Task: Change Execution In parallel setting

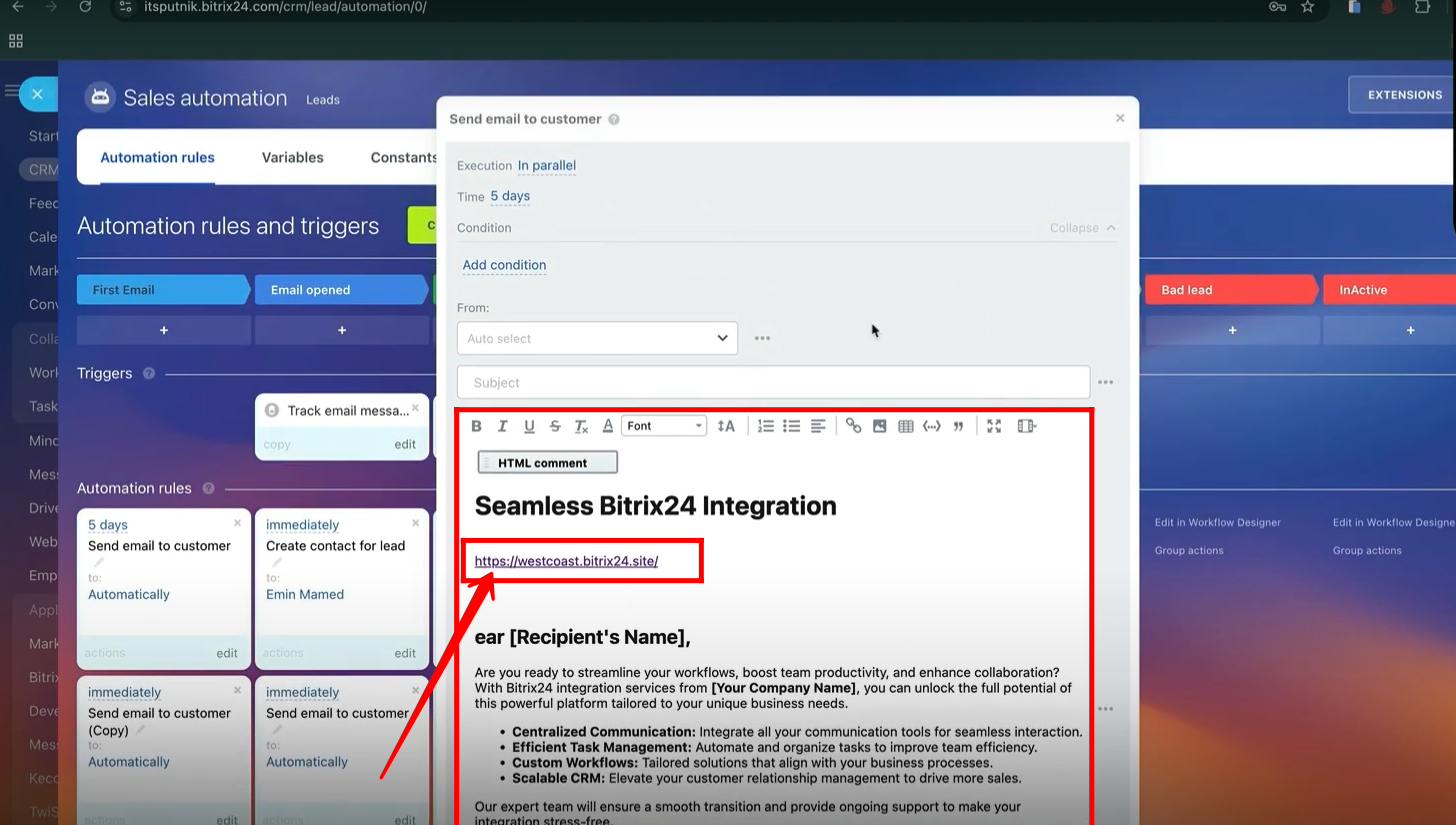Action: (546, 165)
